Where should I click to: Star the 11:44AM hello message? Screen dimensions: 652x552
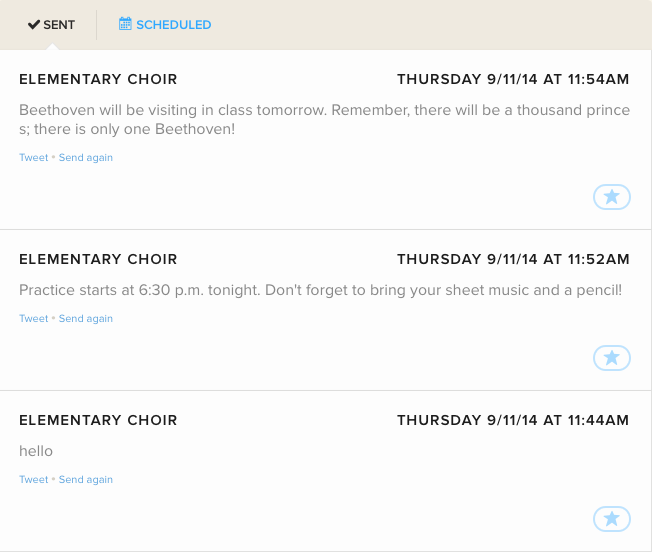[612, 519]
